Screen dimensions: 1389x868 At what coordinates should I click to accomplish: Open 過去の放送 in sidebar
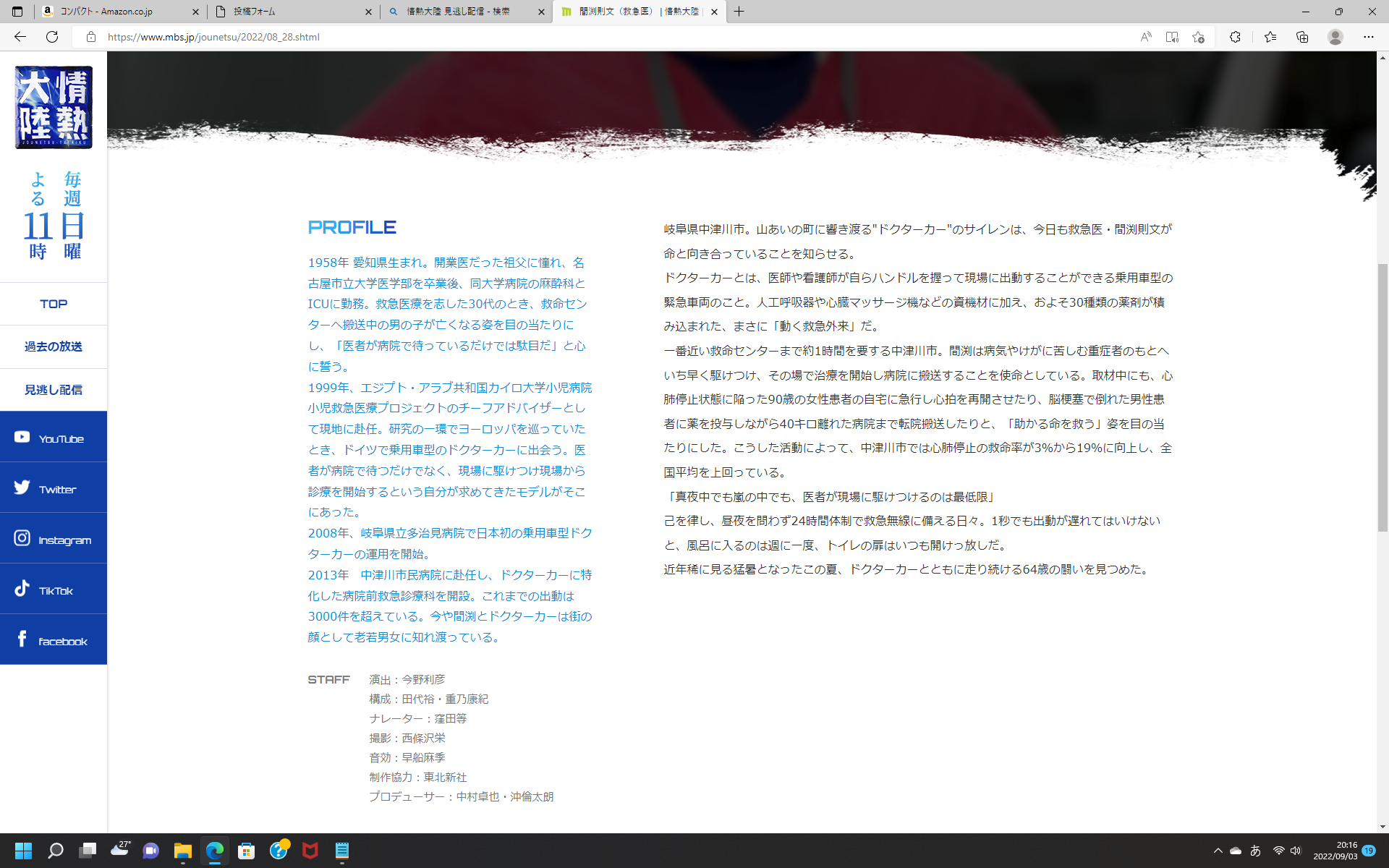pyautogui.click(x=54, y=346)
